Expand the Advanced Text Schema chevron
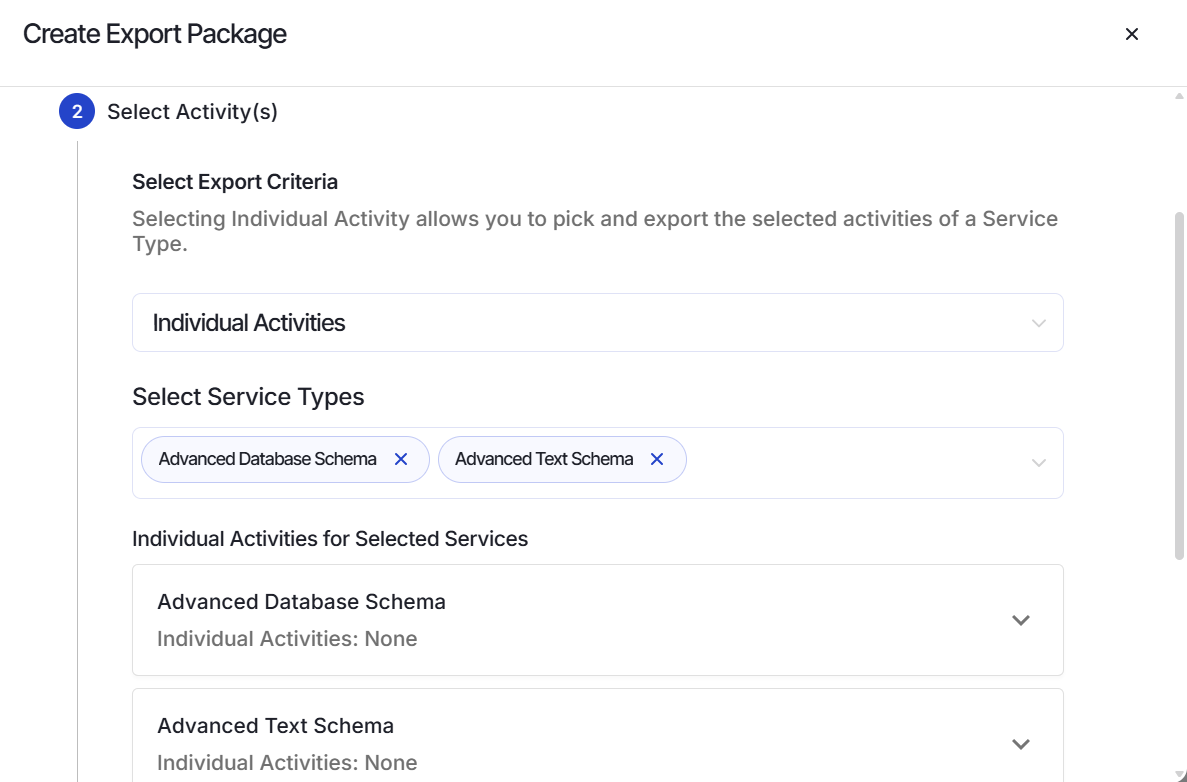 [1021, 744]
